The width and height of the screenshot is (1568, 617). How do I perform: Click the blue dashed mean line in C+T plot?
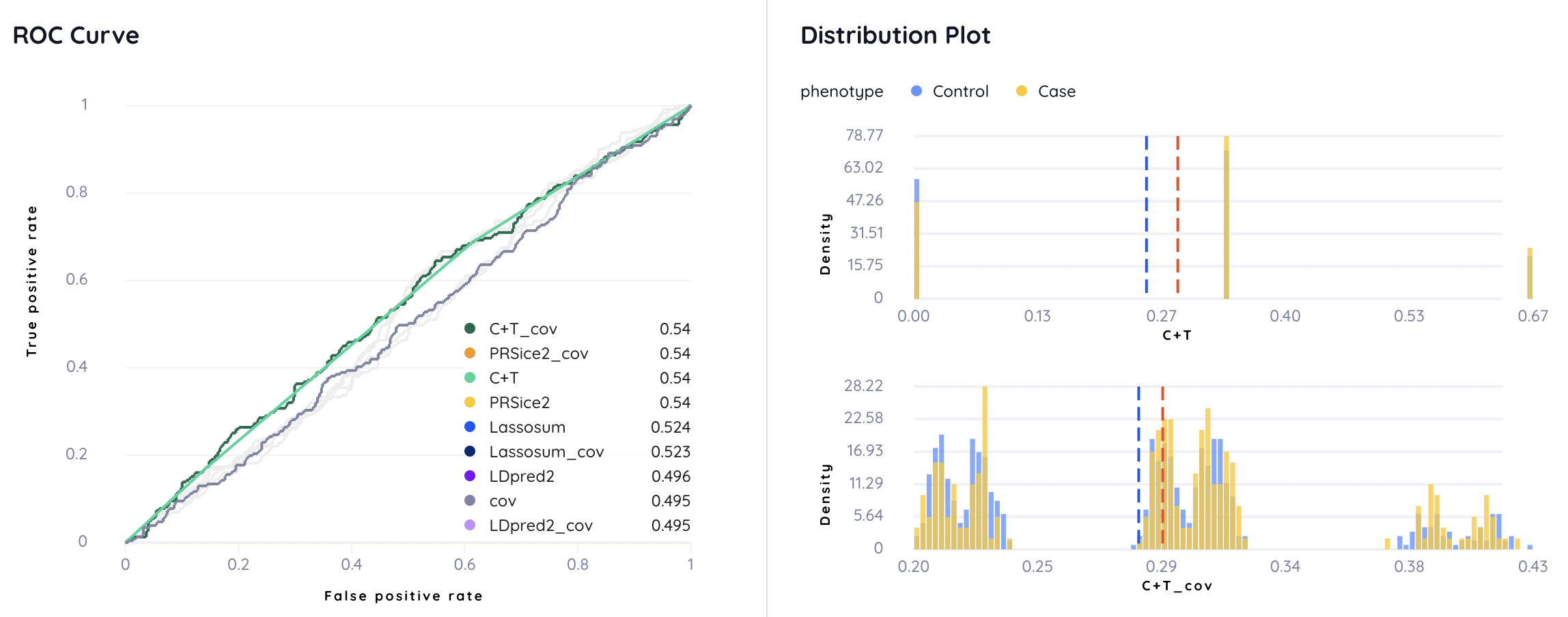pyautogui.click(x=1146, y=216)
